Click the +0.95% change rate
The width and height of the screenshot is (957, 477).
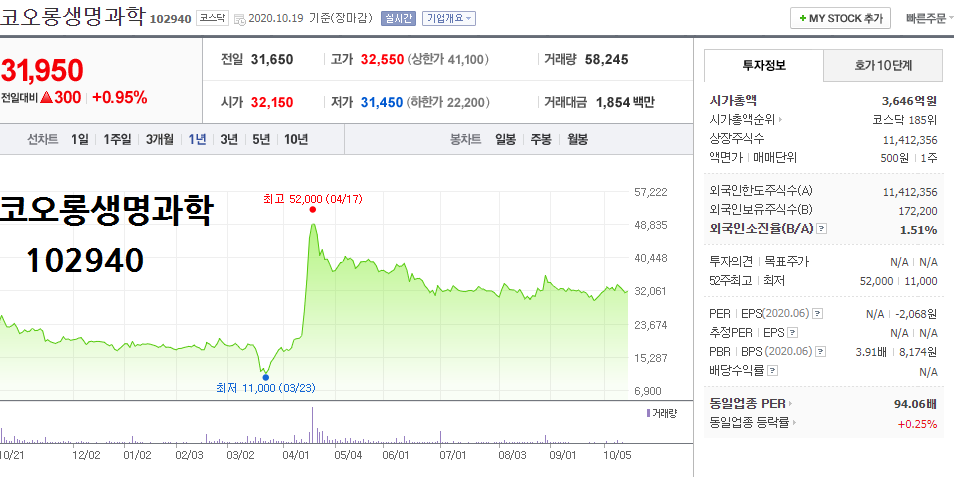(x=120, y=98)
